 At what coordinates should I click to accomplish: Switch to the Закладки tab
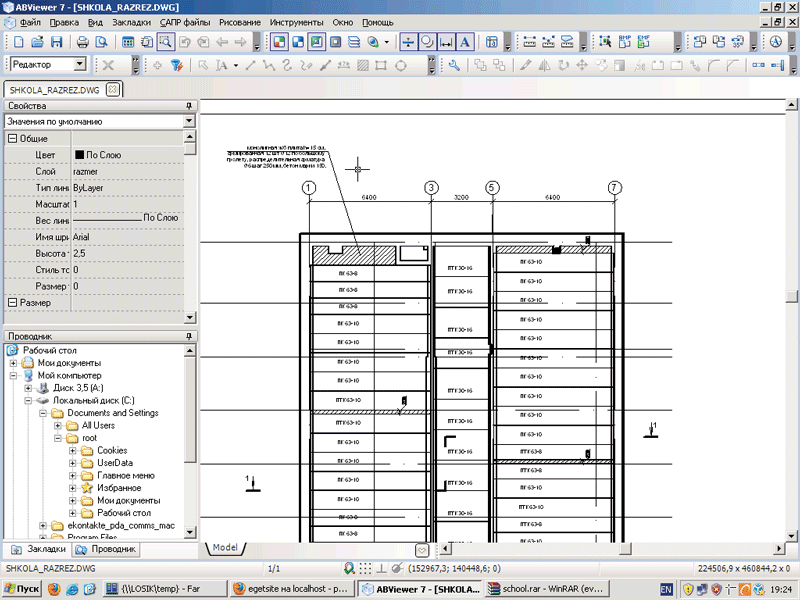[39, 549]
